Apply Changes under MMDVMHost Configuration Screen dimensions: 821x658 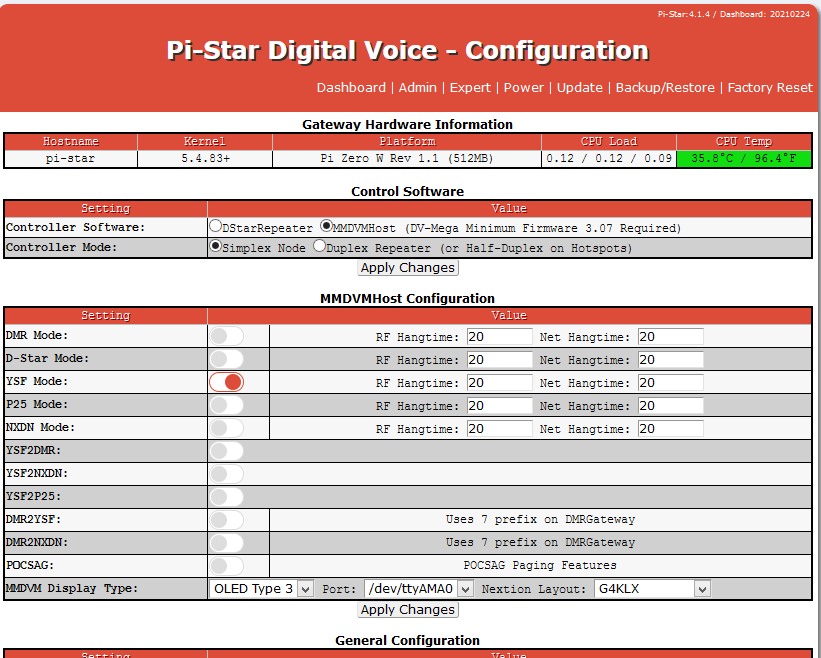[x=408, y=610]
